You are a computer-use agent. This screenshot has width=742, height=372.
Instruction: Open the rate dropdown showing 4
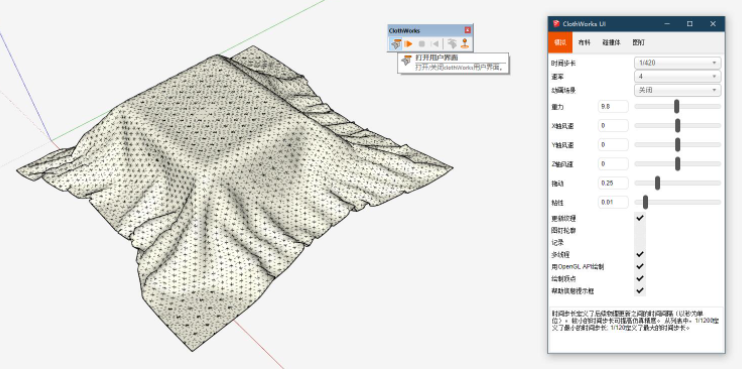(677, 76)
